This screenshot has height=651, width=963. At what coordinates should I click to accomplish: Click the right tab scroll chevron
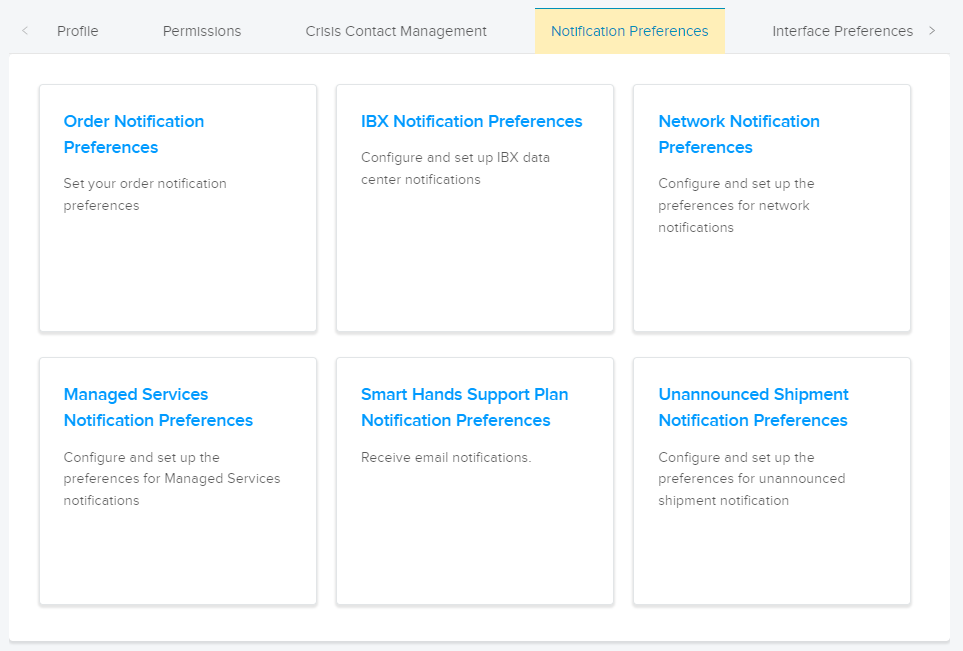(x=932, y=31)
